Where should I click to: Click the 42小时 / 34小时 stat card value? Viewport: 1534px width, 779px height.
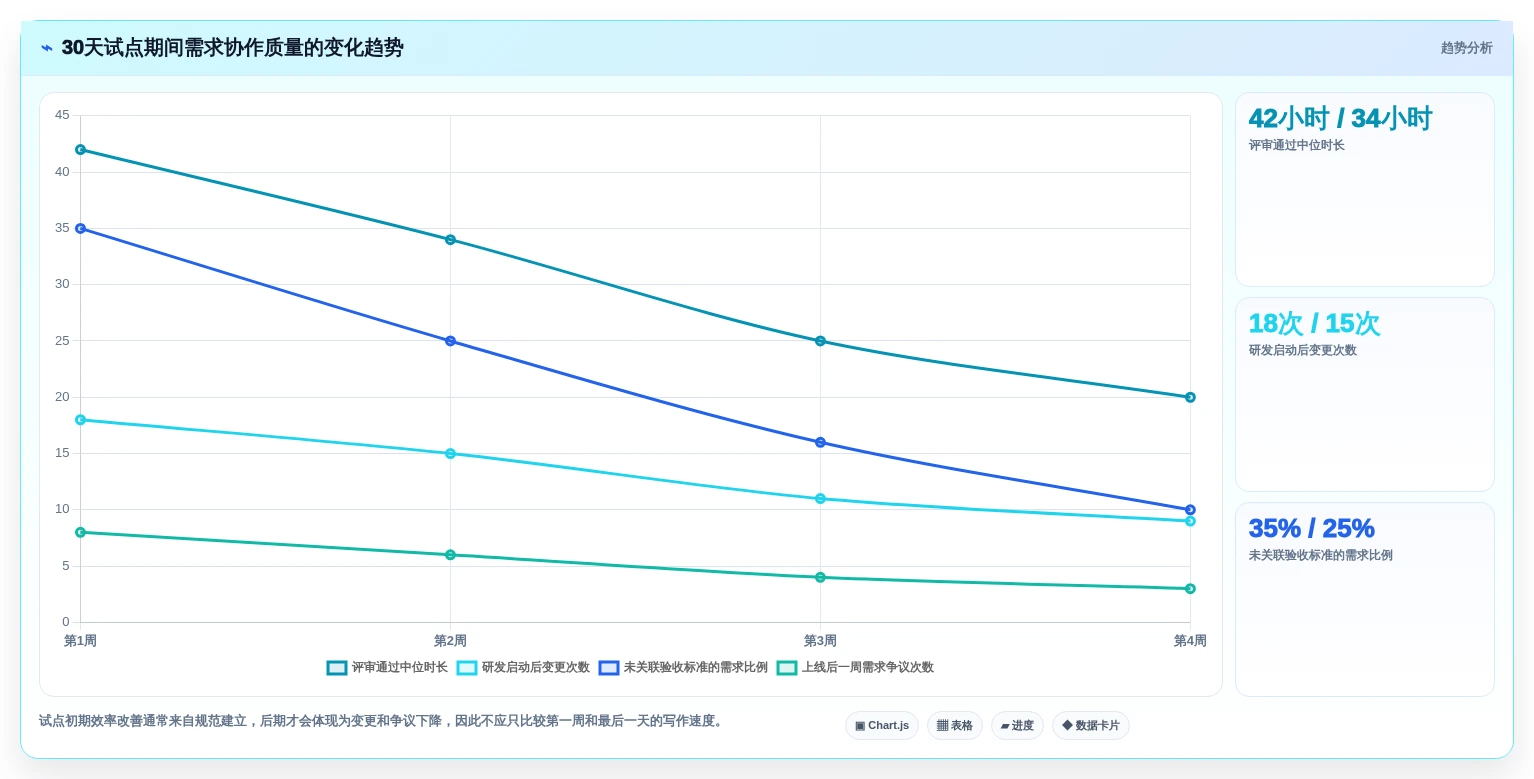(x=1340, y=119)
